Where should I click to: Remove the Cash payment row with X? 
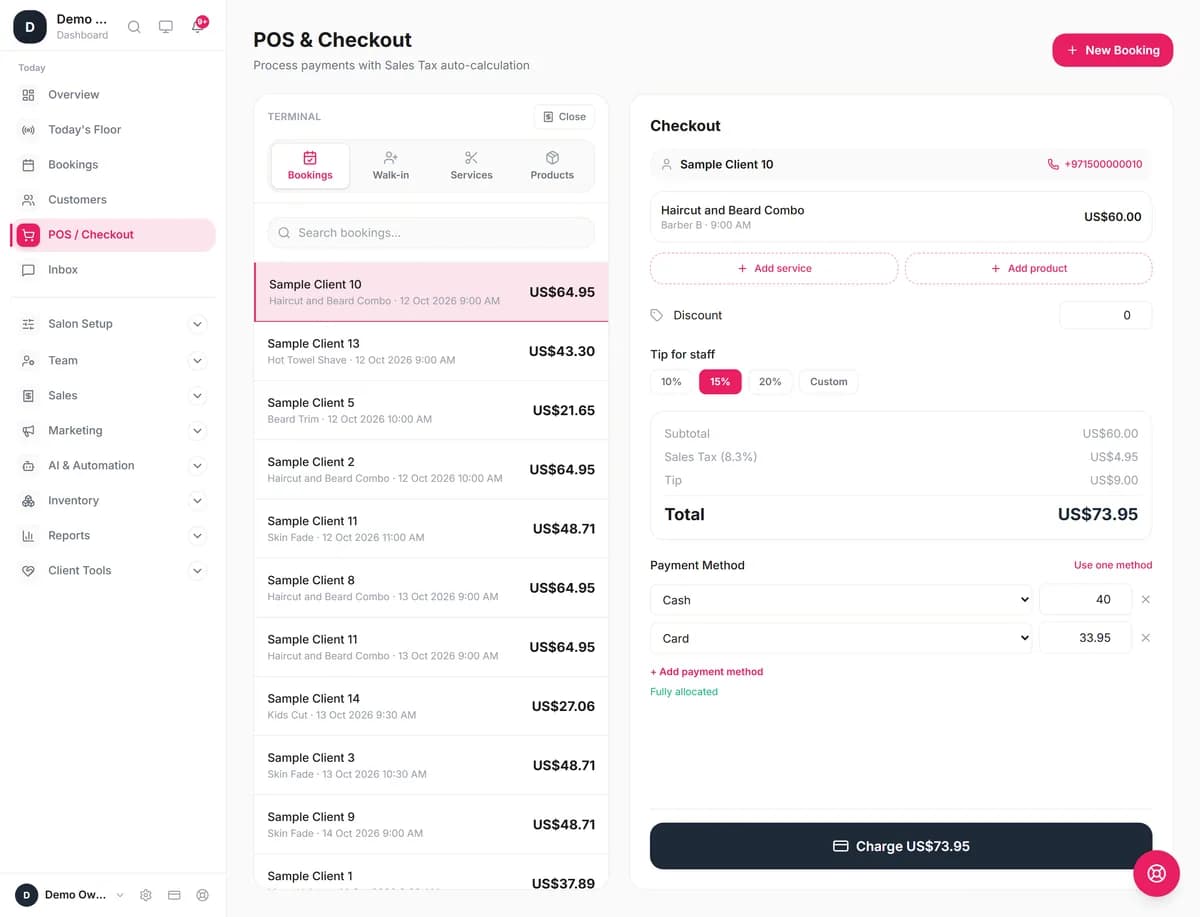click(1146, 600)
